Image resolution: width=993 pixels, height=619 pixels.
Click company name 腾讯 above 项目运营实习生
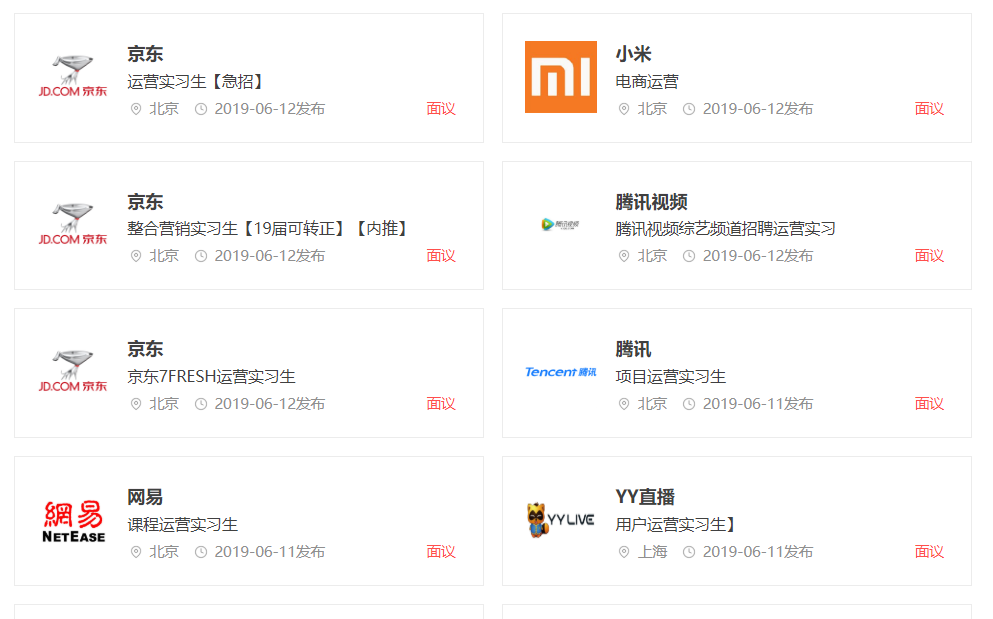coord(633,349)
